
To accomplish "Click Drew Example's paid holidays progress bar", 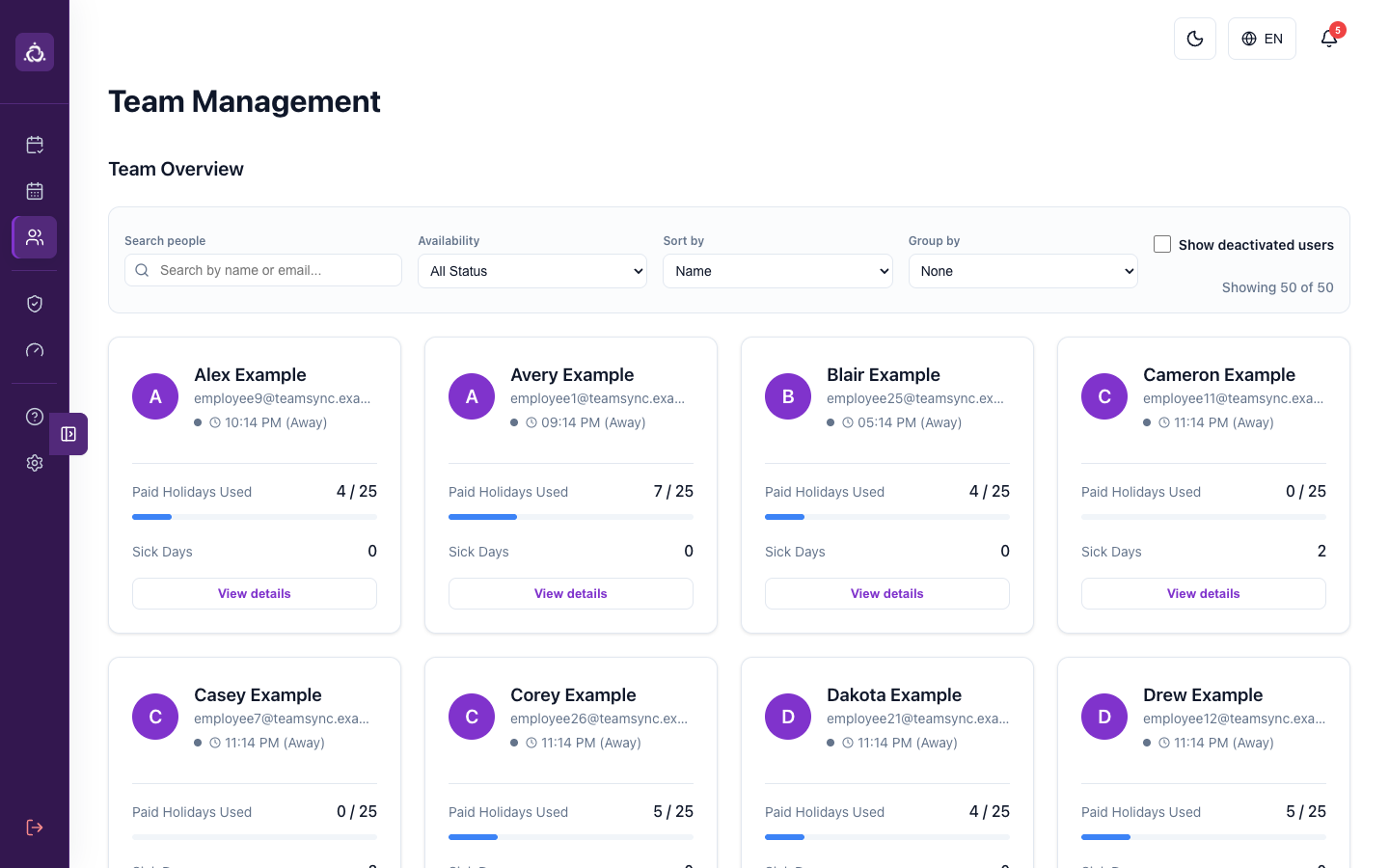I will point(1204,837).
